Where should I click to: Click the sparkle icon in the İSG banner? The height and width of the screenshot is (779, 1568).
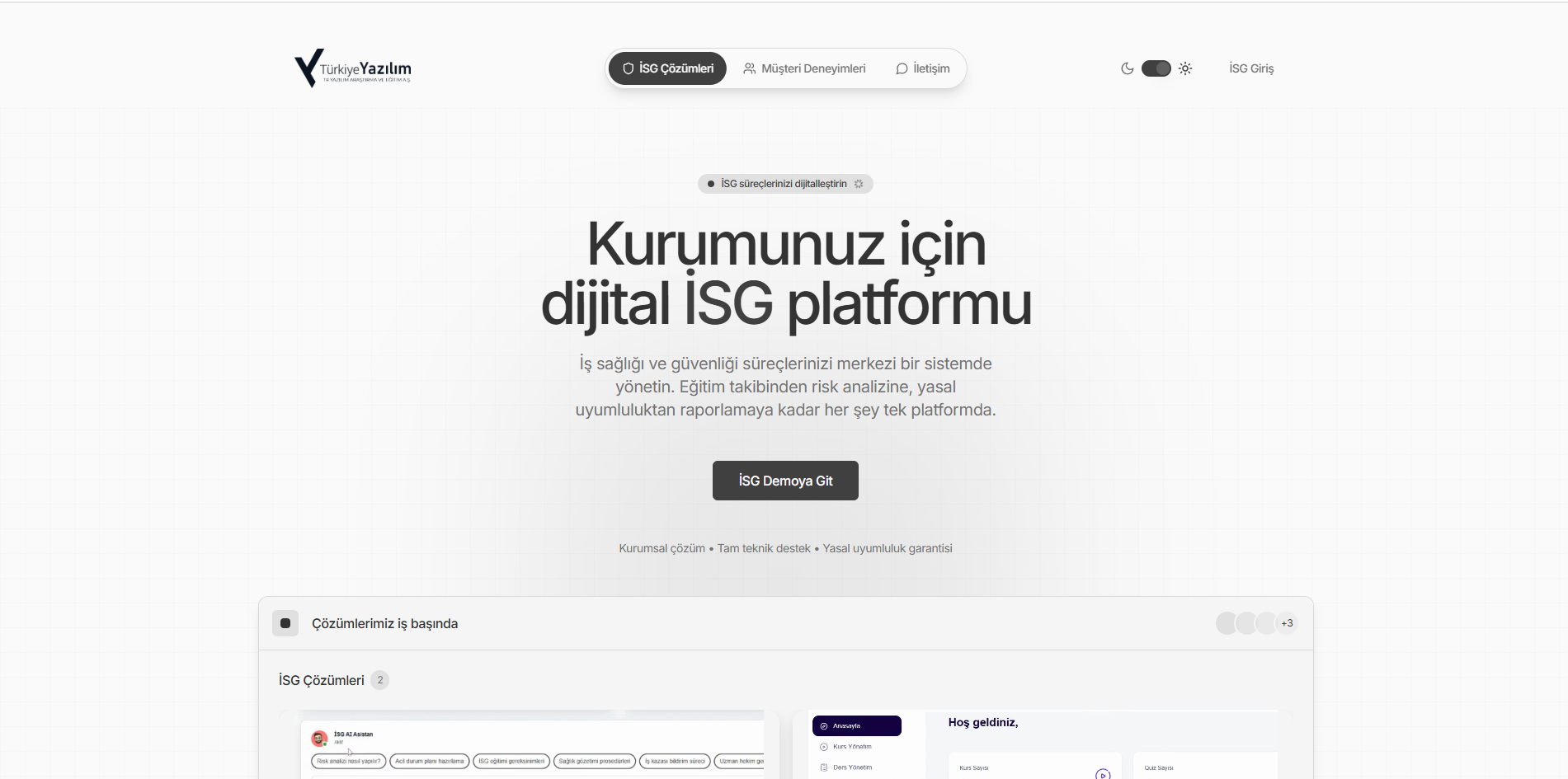pos(859,184)
